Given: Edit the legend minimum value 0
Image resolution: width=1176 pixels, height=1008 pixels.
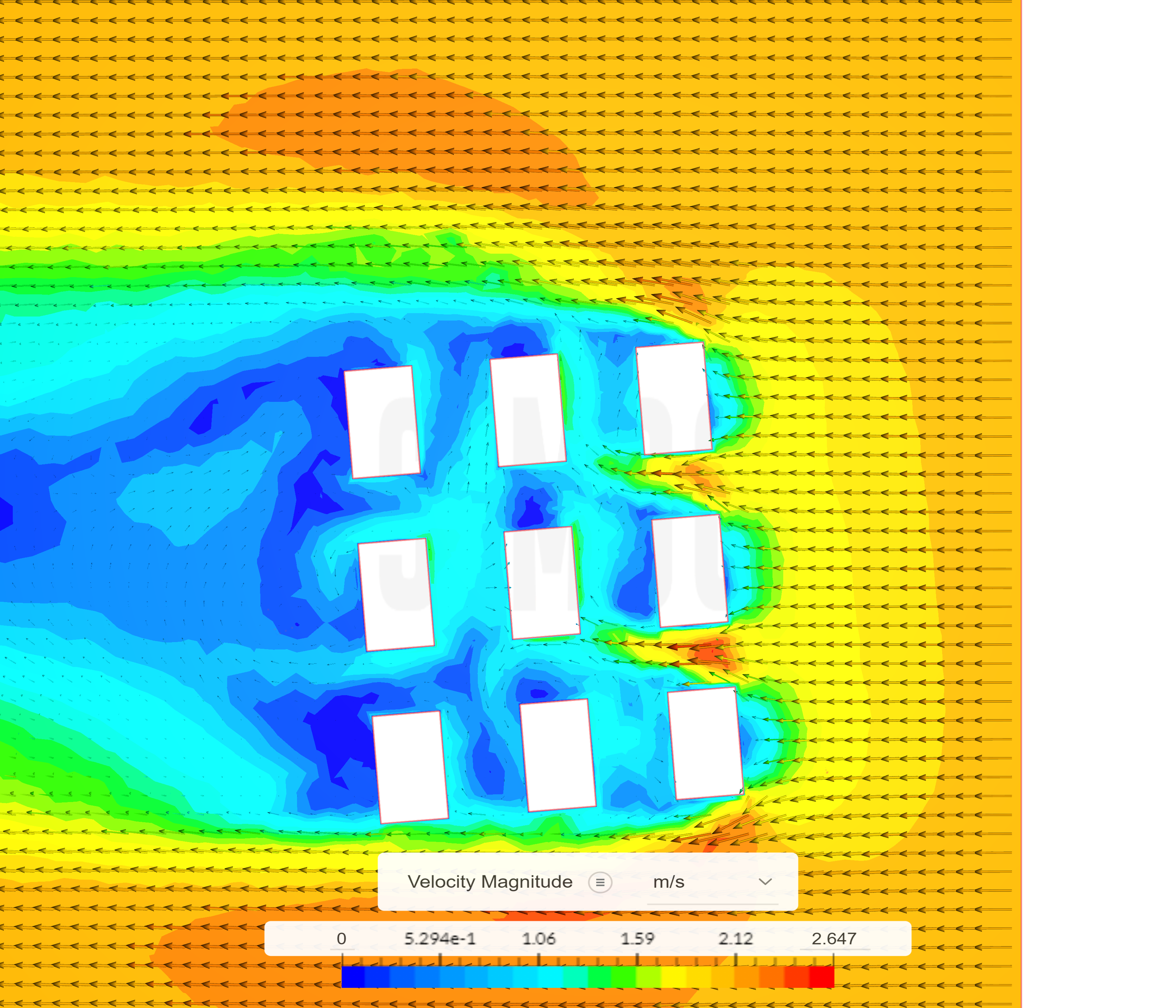Looking at the screenshot, I should click(x=341, y=939).
